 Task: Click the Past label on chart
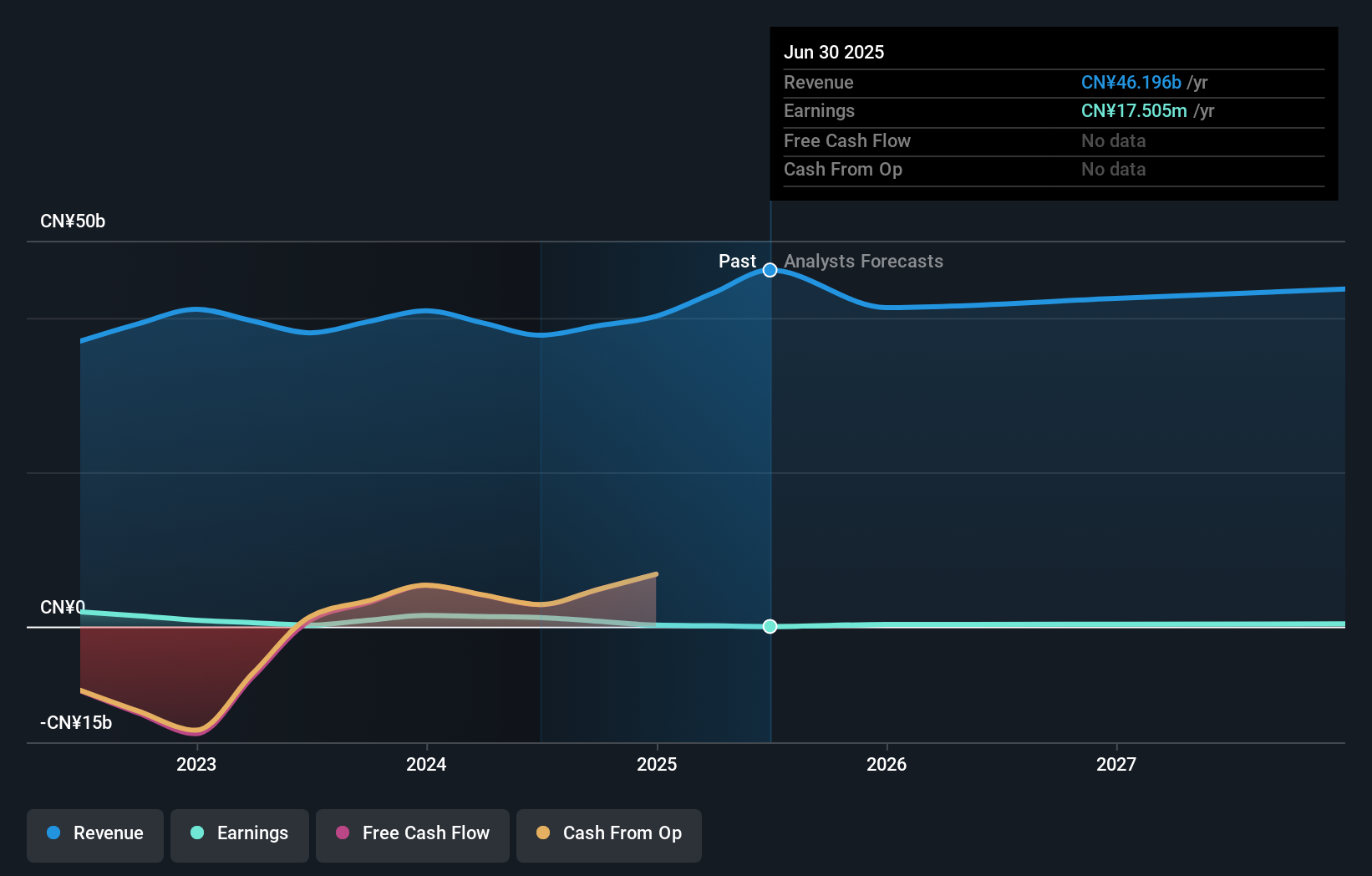point(737,262)
